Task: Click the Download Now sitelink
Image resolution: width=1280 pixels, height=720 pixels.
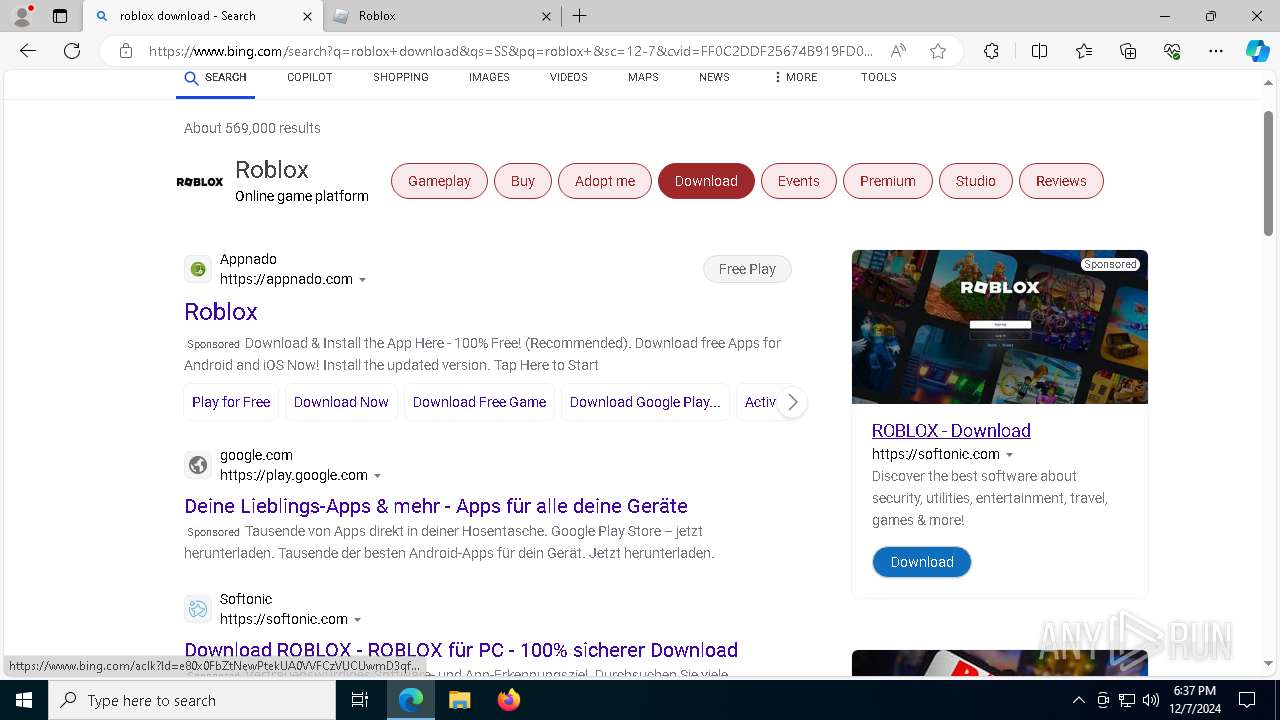Action: click(341, 402)
